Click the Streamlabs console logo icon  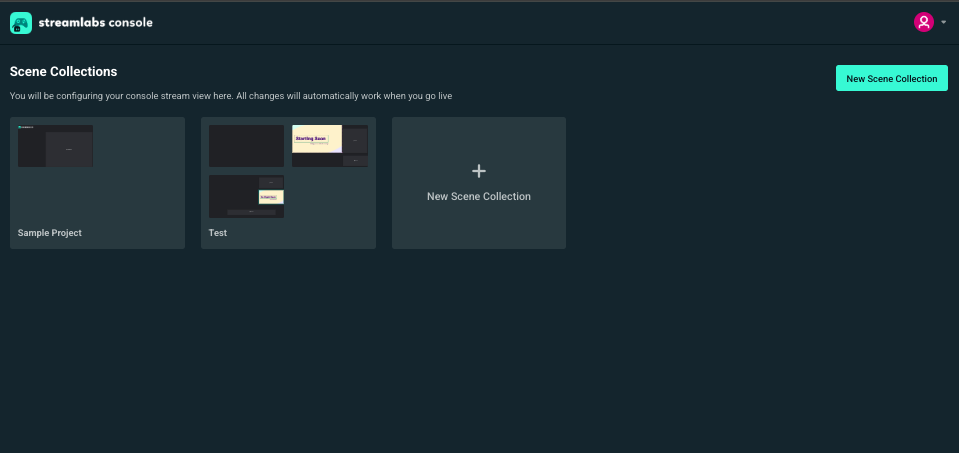(21, 22)
